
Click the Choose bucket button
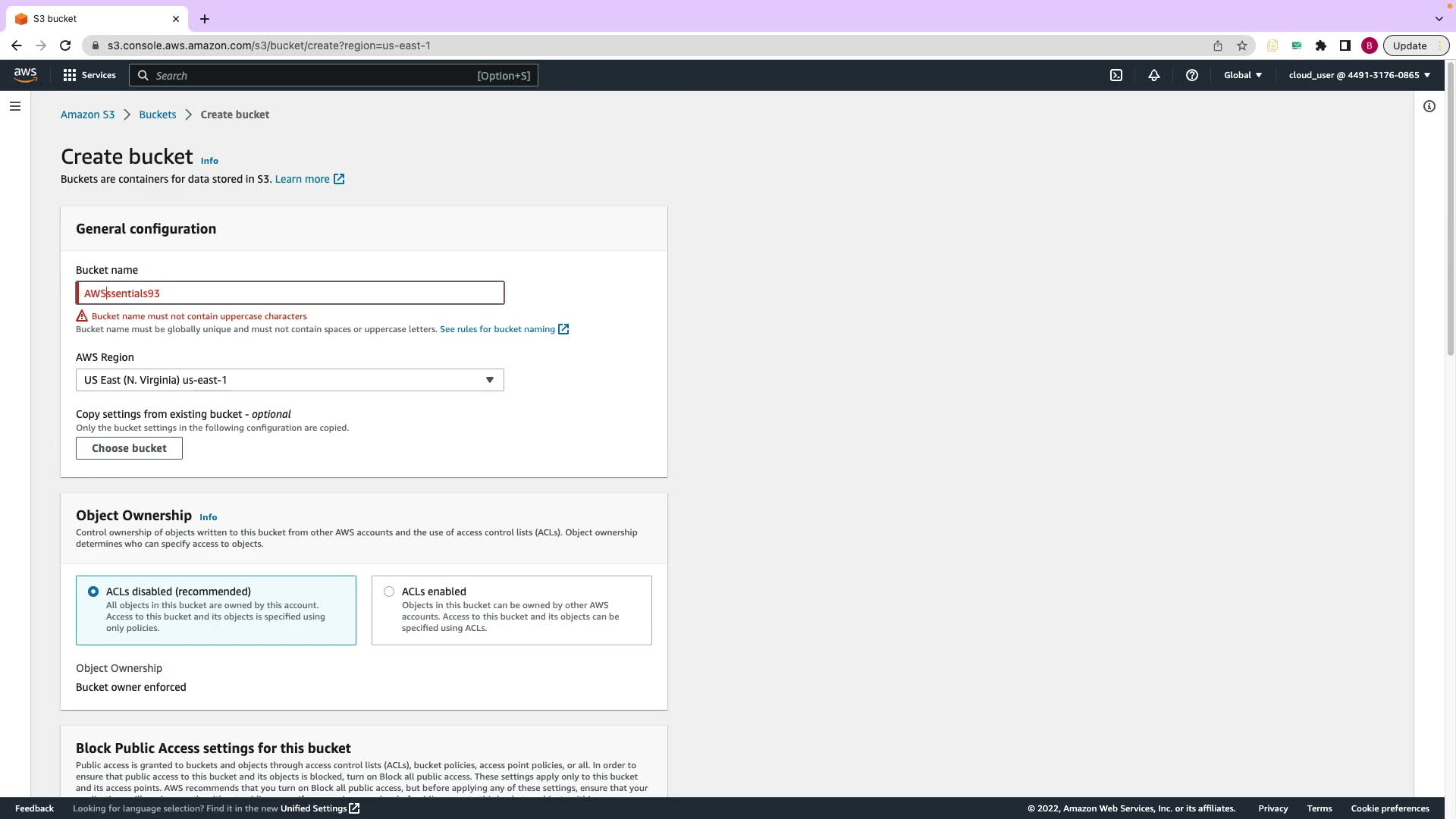click(129, 448)
